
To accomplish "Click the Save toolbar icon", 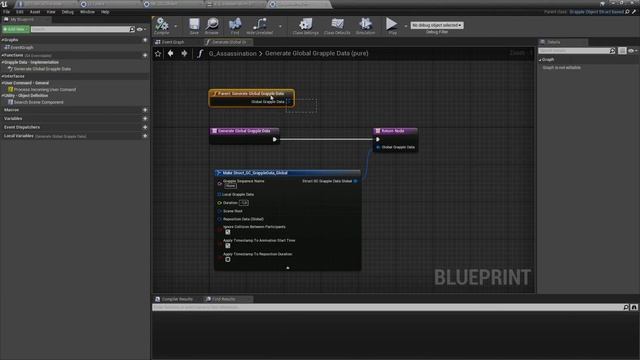I will pos(194,24).
